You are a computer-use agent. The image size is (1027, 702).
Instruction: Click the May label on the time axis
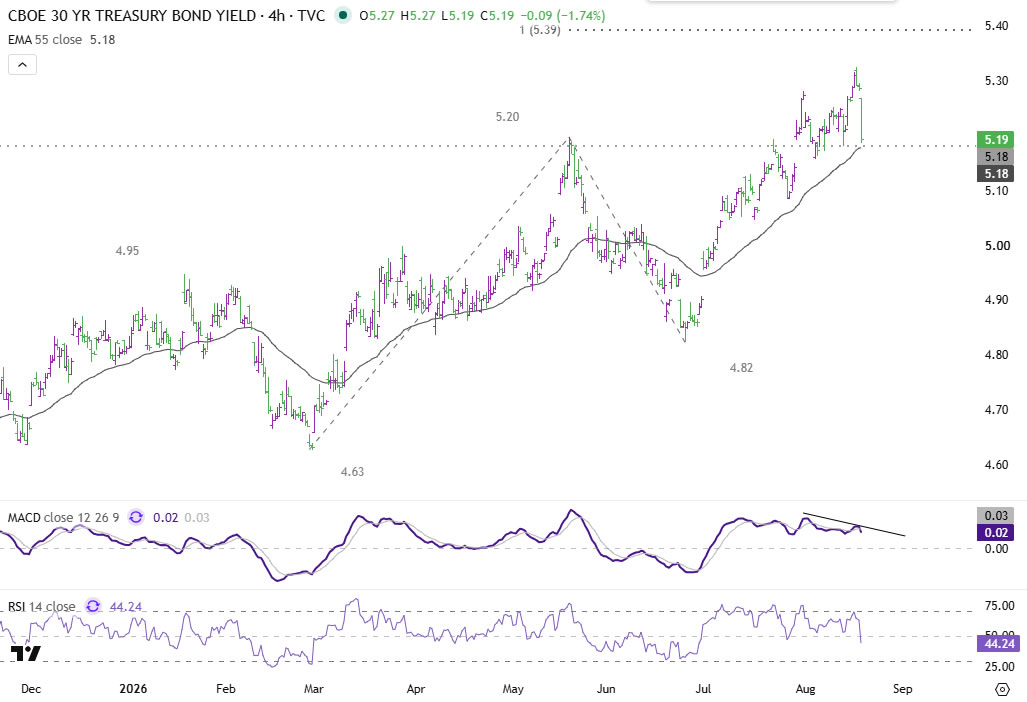click(513, 689)
